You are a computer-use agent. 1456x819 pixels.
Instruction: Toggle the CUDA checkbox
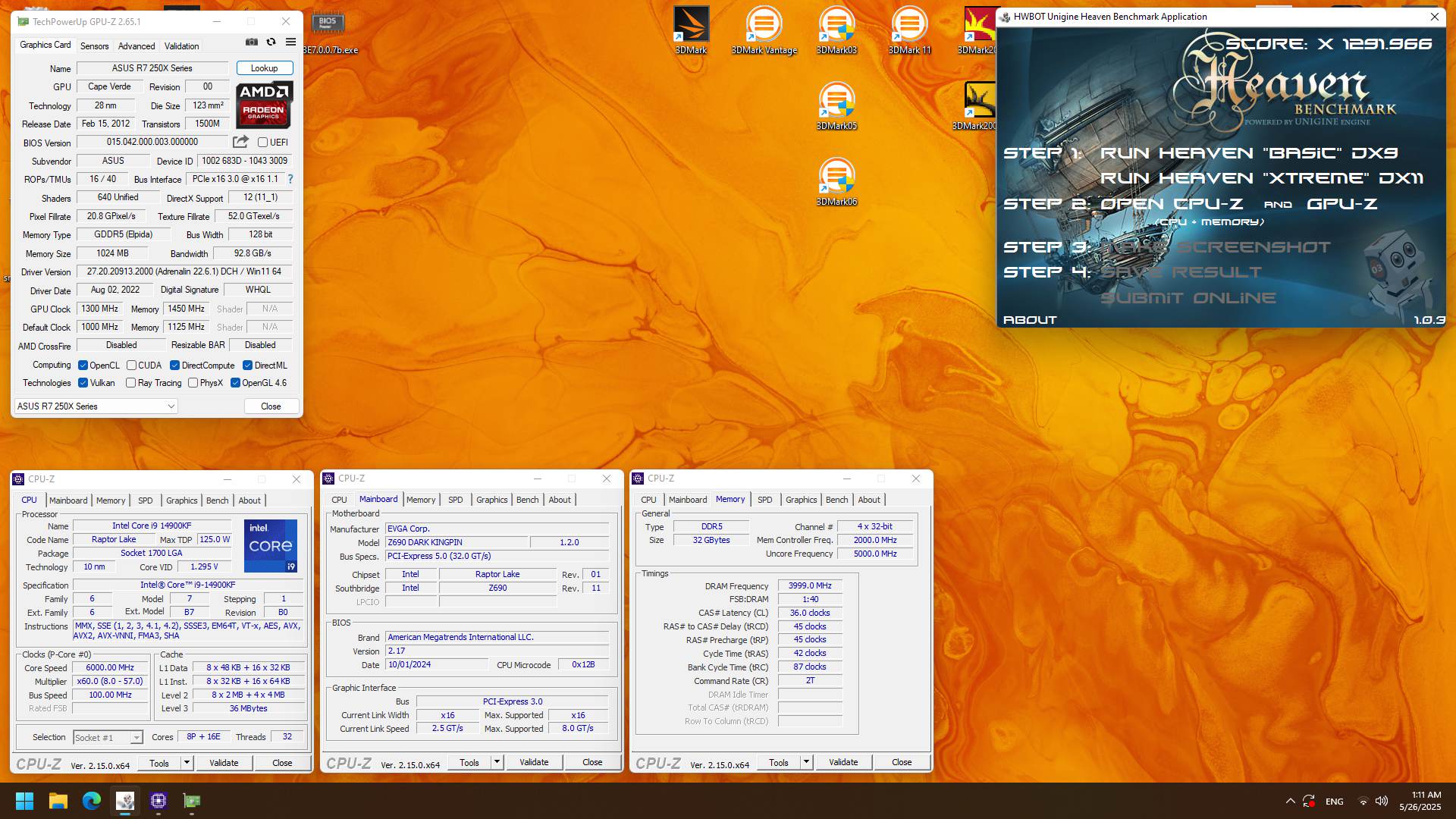point(131,365)
